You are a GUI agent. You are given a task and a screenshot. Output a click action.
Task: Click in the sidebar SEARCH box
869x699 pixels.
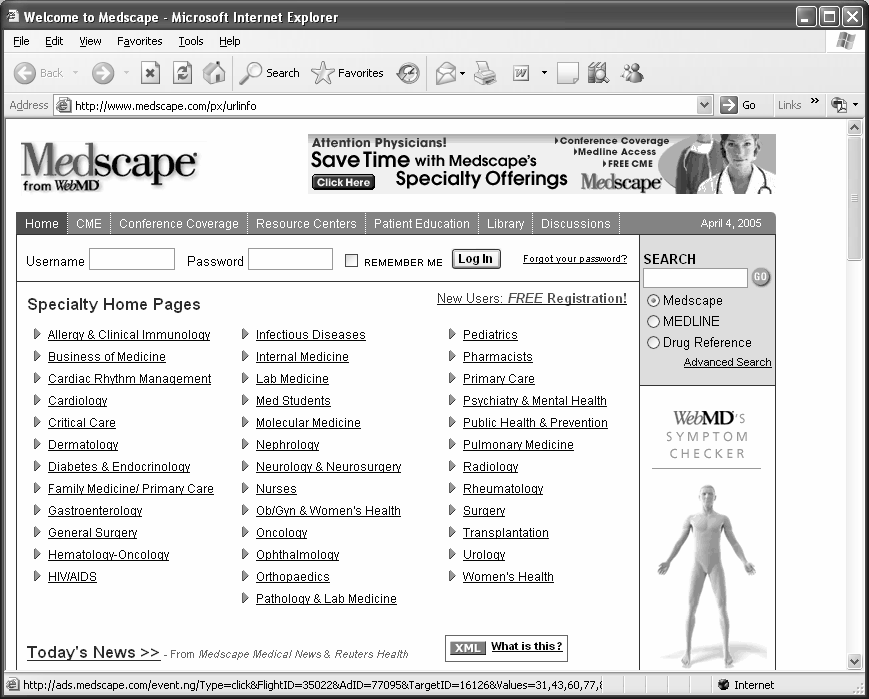click(696, 278)
